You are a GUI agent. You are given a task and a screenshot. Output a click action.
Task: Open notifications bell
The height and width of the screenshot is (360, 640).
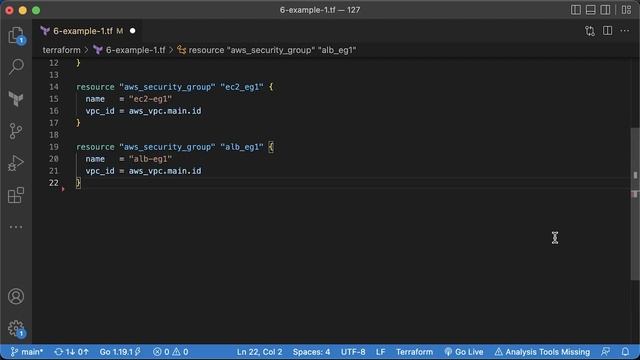click(x=625, y=352)
